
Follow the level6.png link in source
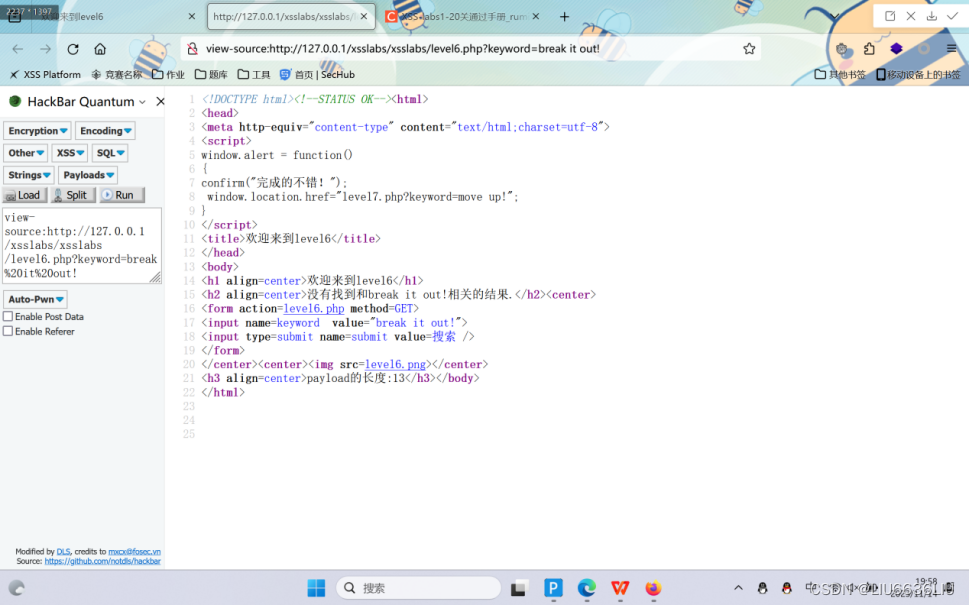[x=396, y=365]
